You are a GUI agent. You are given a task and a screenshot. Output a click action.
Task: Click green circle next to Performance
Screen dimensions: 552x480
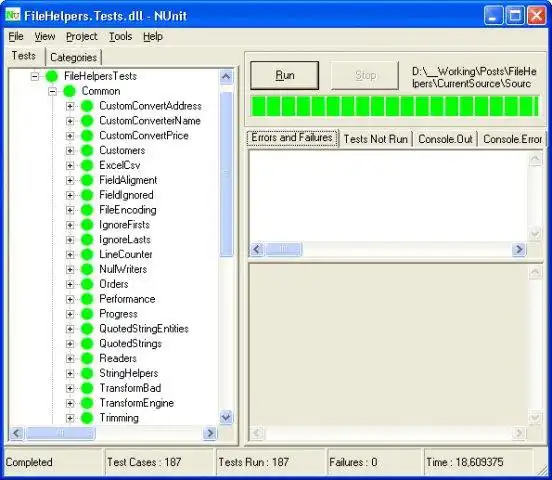[87, 299]
